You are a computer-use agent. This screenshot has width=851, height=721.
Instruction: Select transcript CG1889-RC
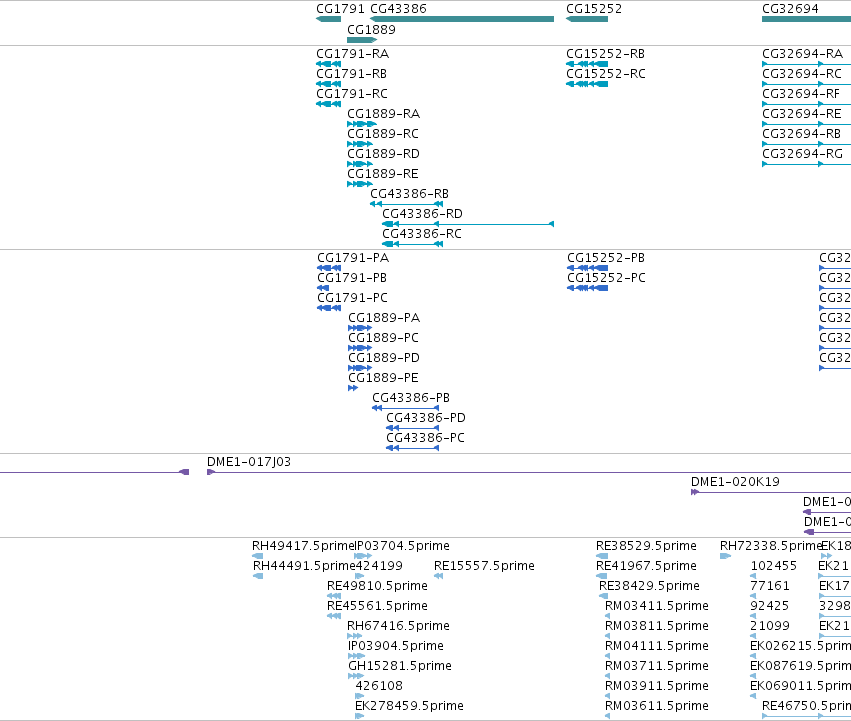point(360,144)
